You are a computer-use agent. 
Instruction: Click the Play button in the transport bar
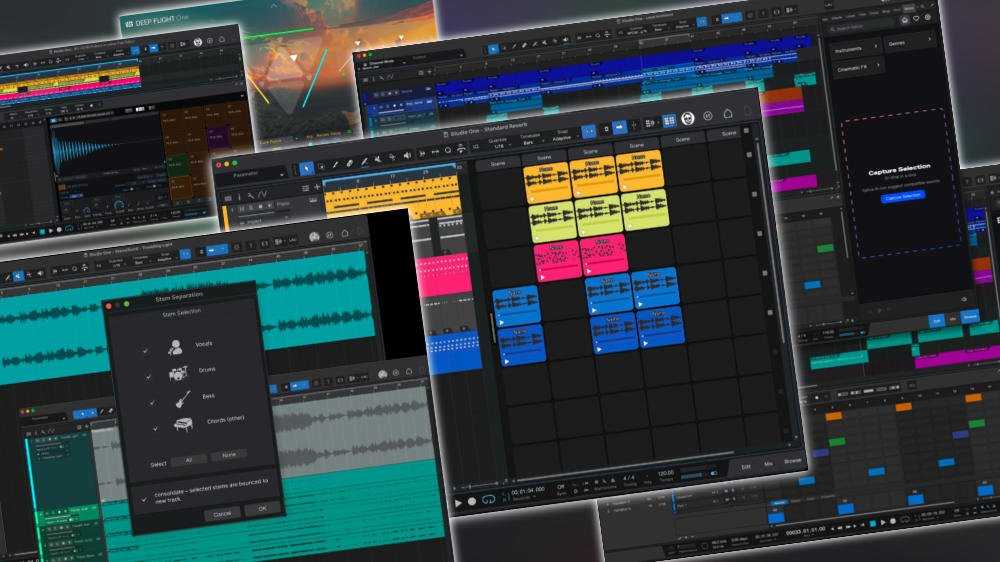[458, 503]
